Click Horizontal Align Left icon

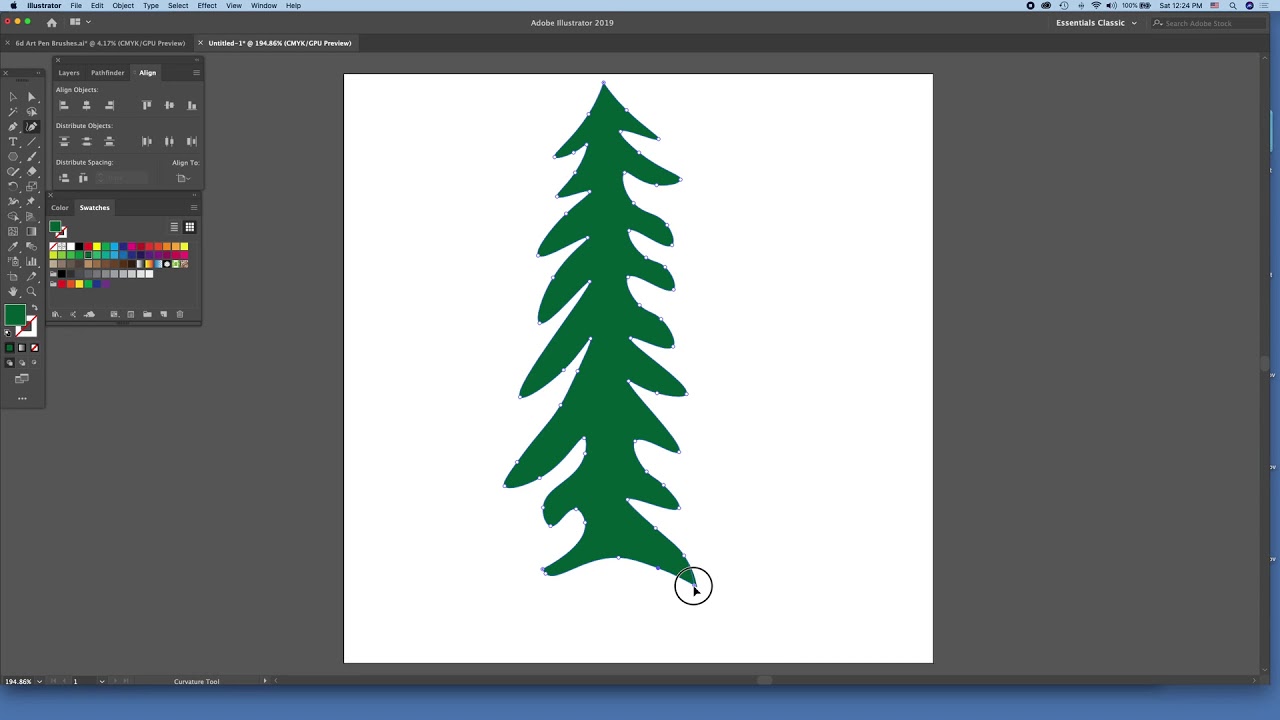point(64,105)
